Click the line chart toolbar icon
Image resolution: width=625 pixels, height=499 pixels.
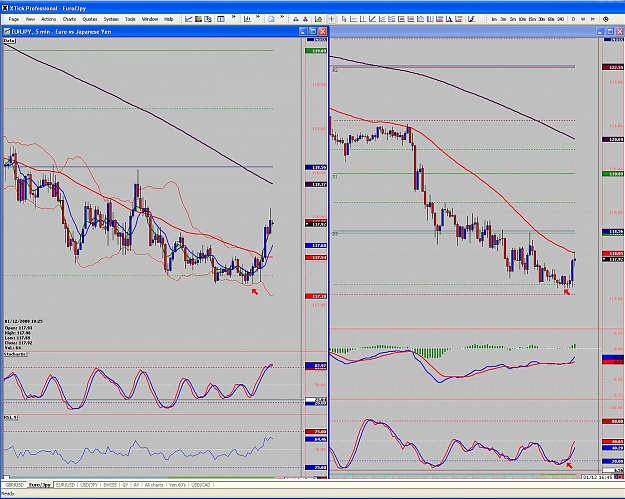coord(189,19)
